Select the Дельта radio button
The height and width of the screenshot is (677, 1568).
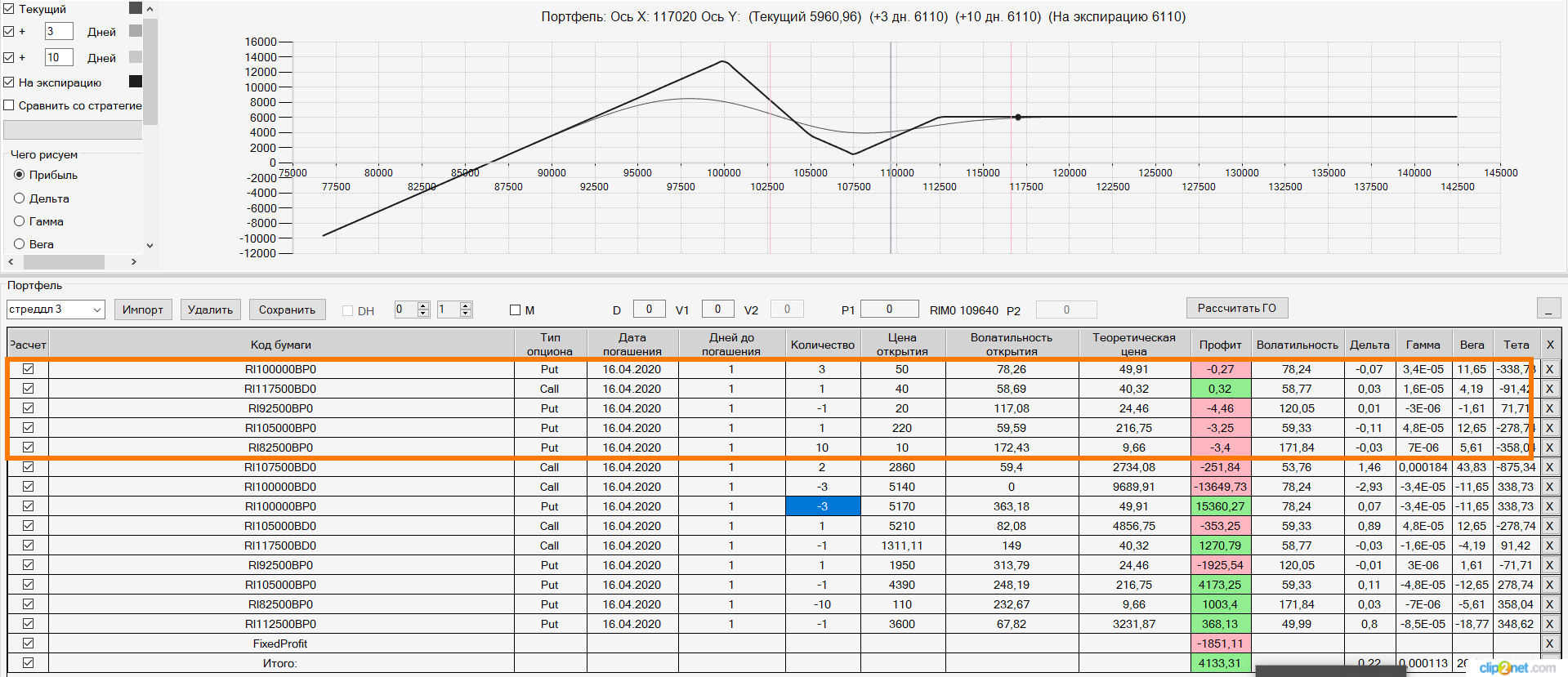click(x=20, y=198)
